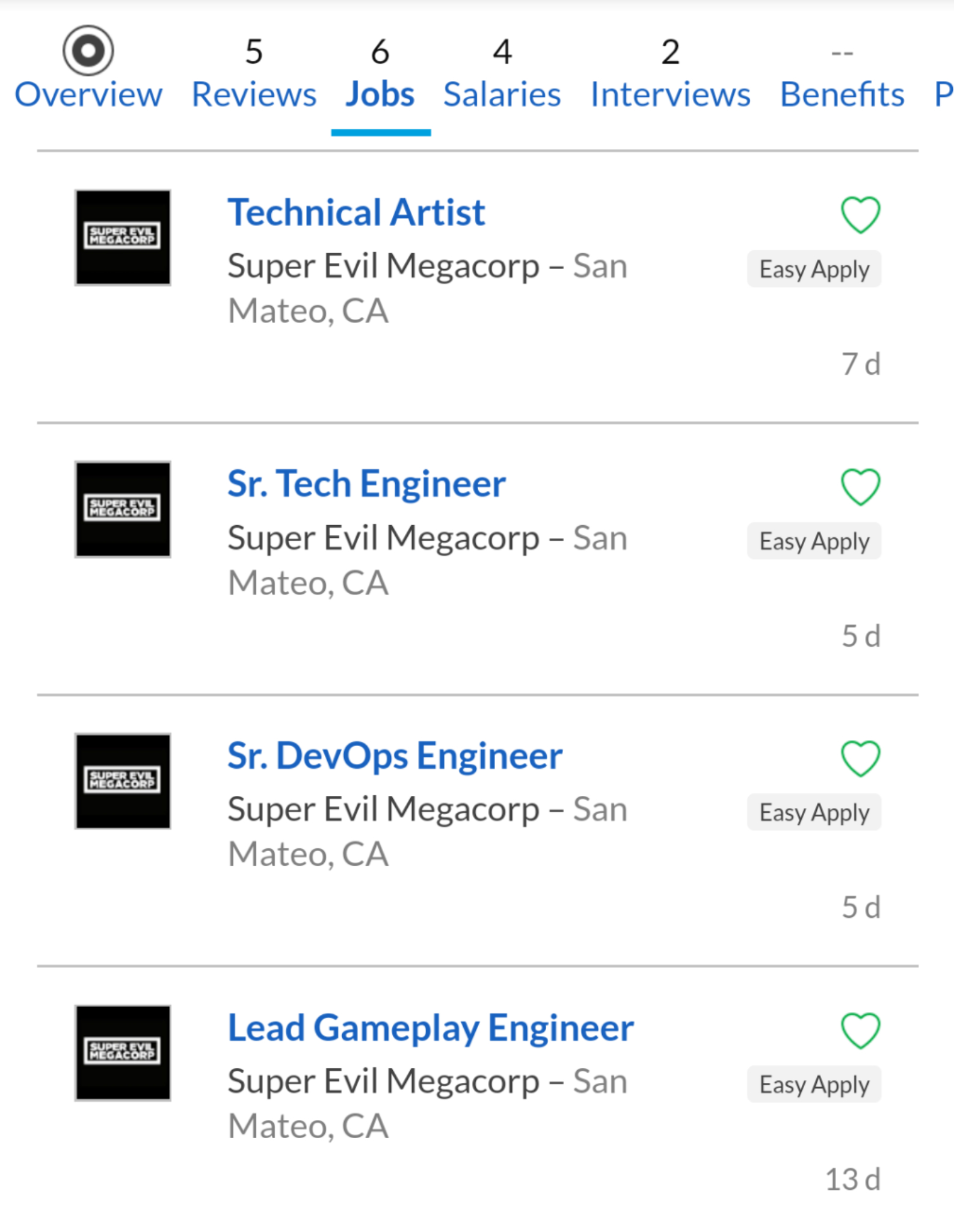Open the Lead Gameplay Engineer listing

point(431,1027)
